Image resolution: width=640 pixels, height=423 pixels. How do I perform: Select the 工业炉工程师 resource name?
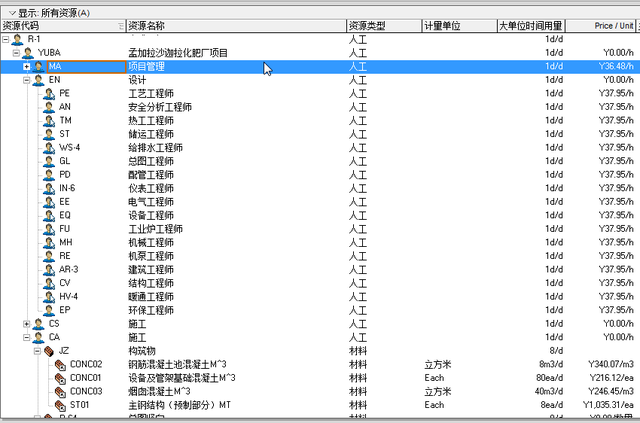coord(156,229)
